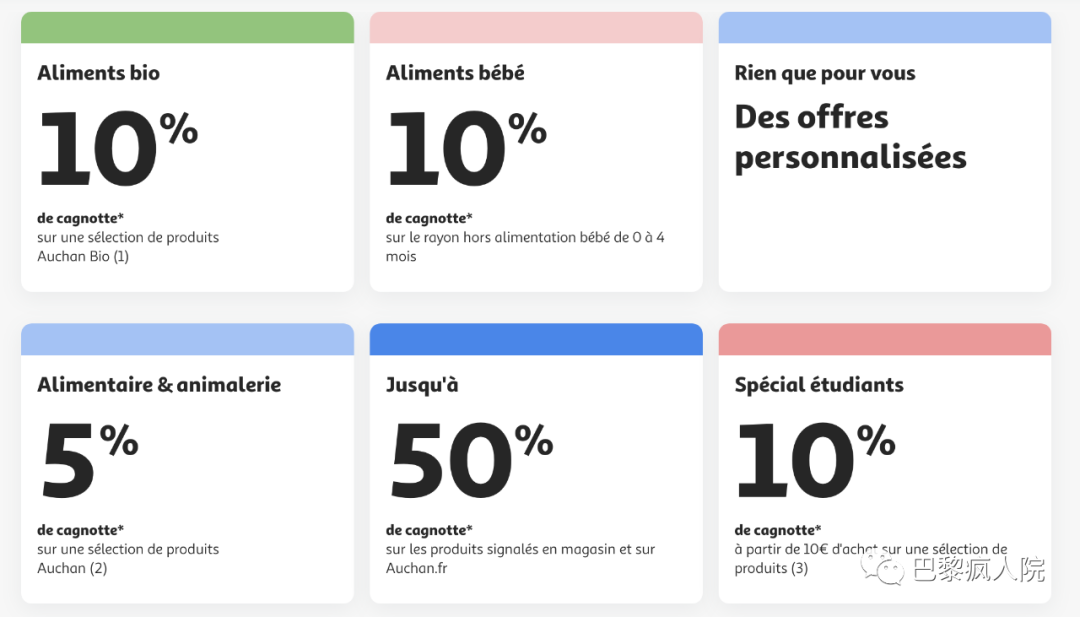Click the 10% figure in Spécial étudiants

[815, 460]
